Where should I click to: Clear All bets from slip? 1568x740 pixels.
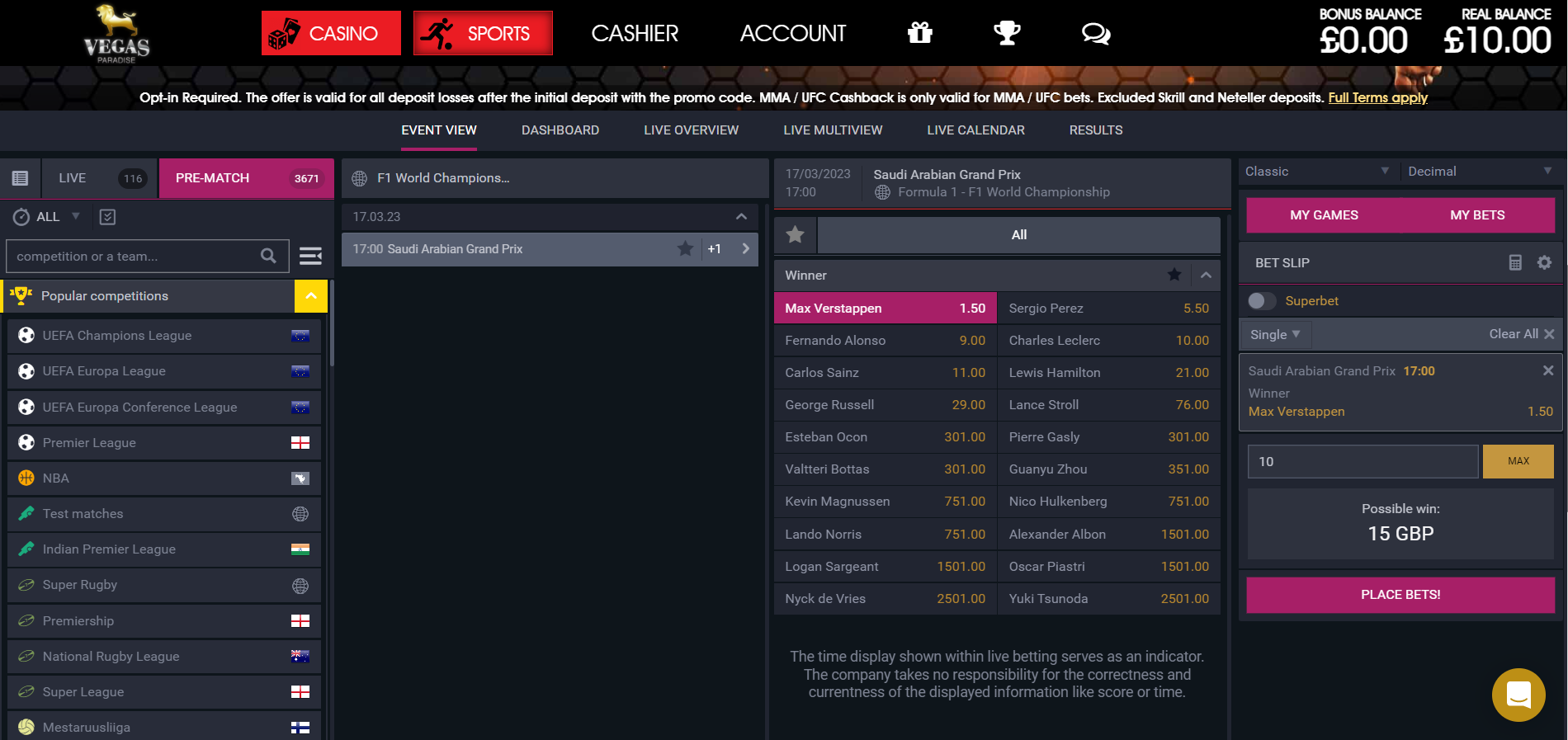coord(1521,334)
